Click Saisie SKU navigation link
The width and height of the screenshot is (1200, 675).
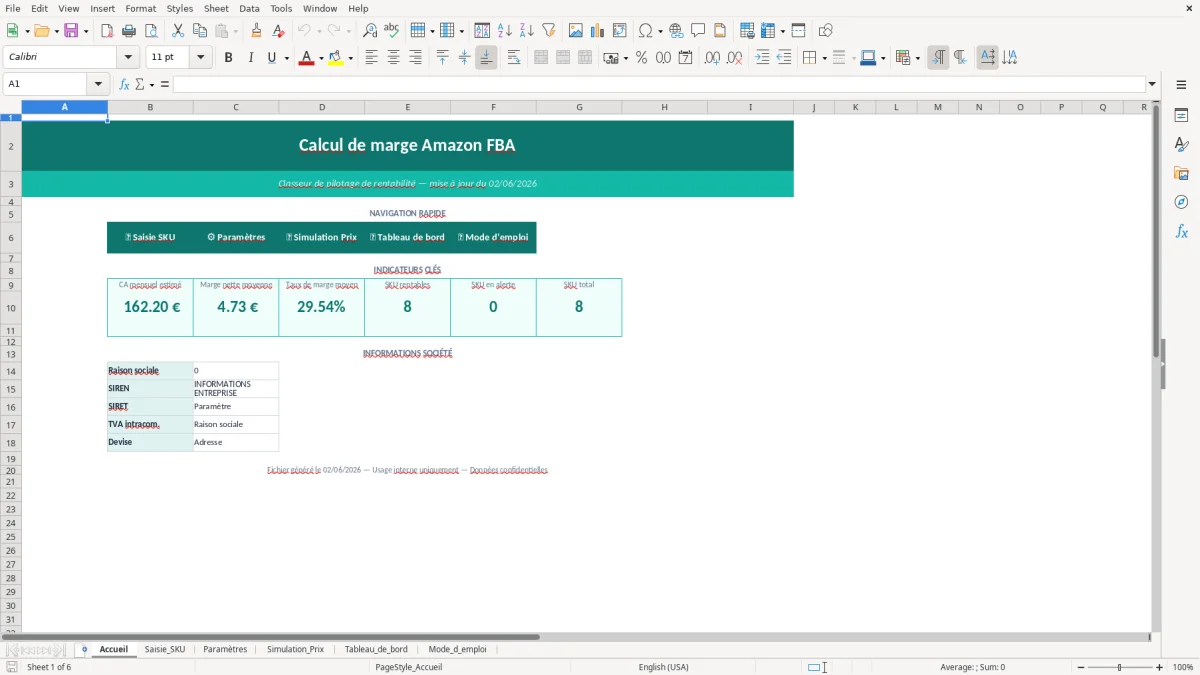(x=150, y=237)
